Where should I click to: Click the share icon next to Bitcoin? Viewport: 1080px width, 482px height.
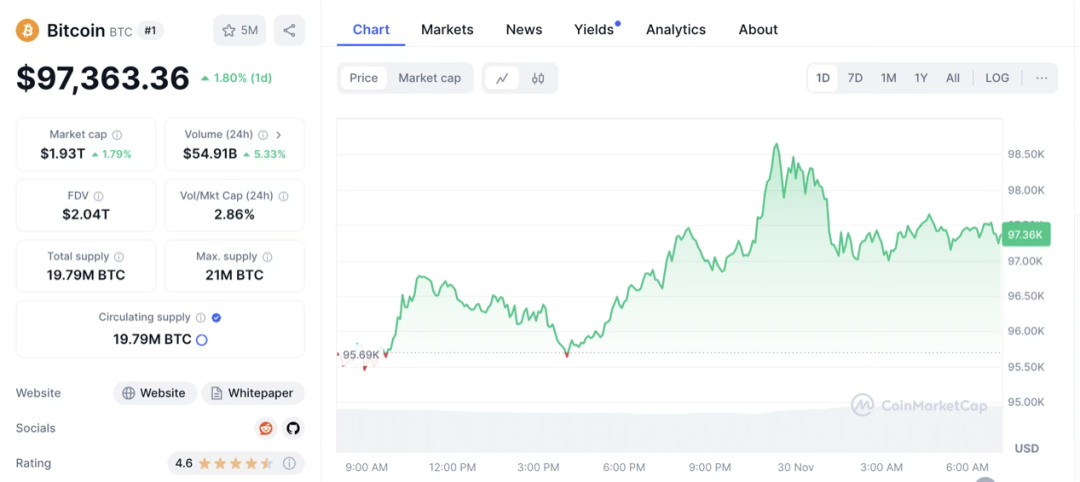pyautogui.click(x=289, y=30)
